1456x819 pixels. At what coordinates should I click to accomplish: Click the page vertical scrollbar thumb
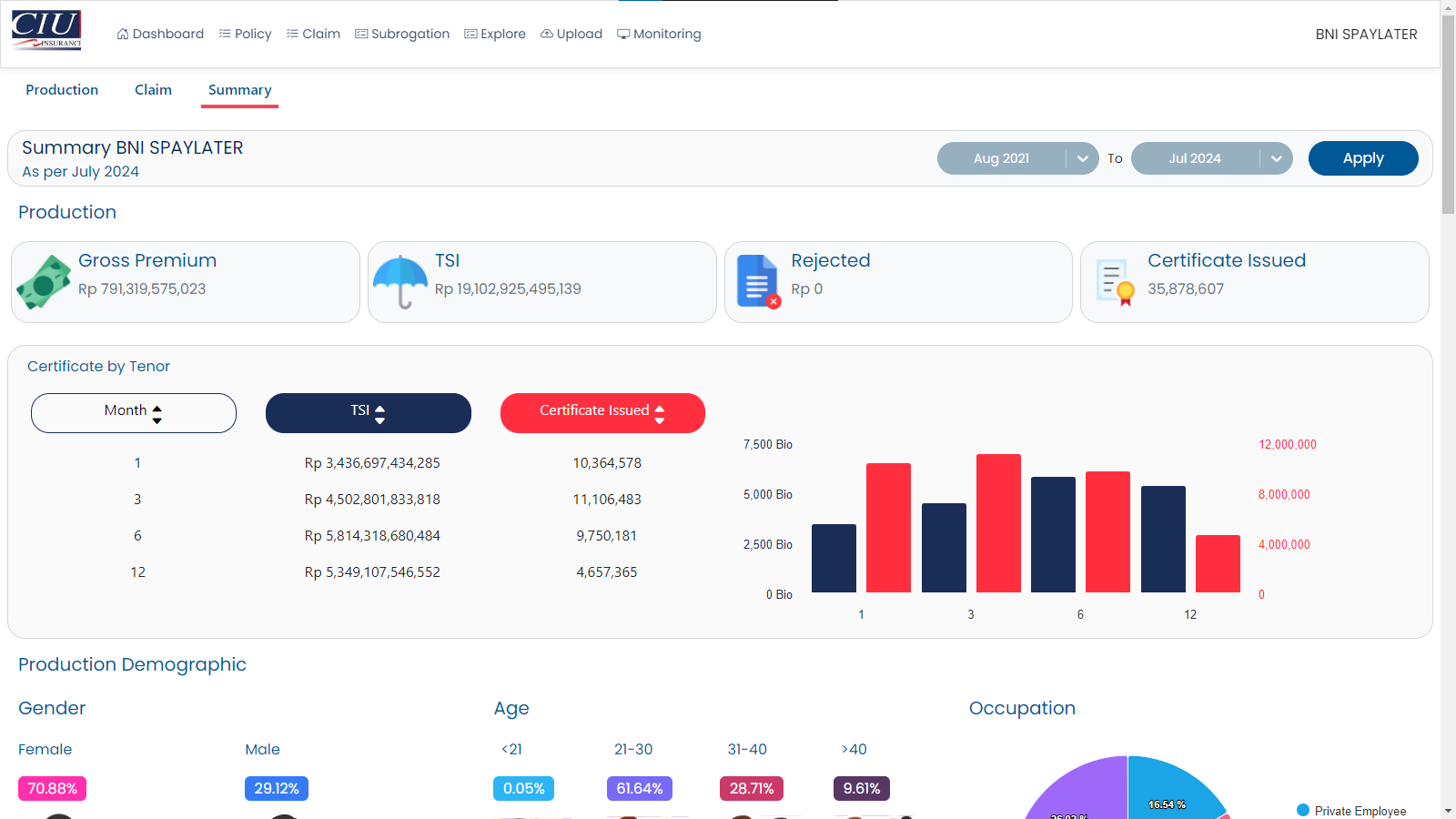click(1448, 115)
